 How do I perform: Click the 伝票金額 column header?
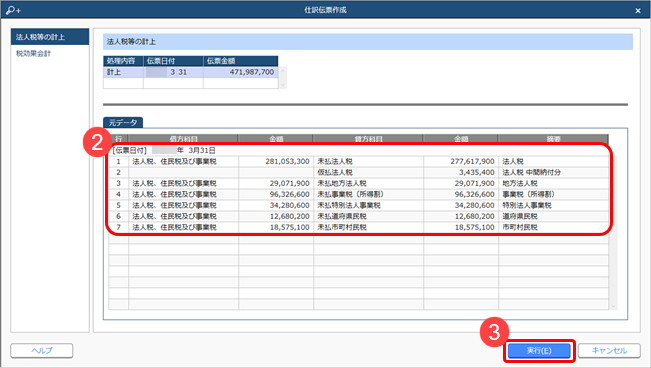(x=241, y=61)
